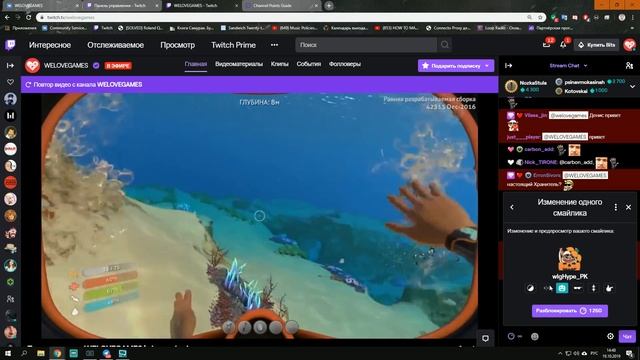The image size is (640, 360).
Task: Click NozkaStula in the gifters leaderboard
Action: [x=533, y=83]
